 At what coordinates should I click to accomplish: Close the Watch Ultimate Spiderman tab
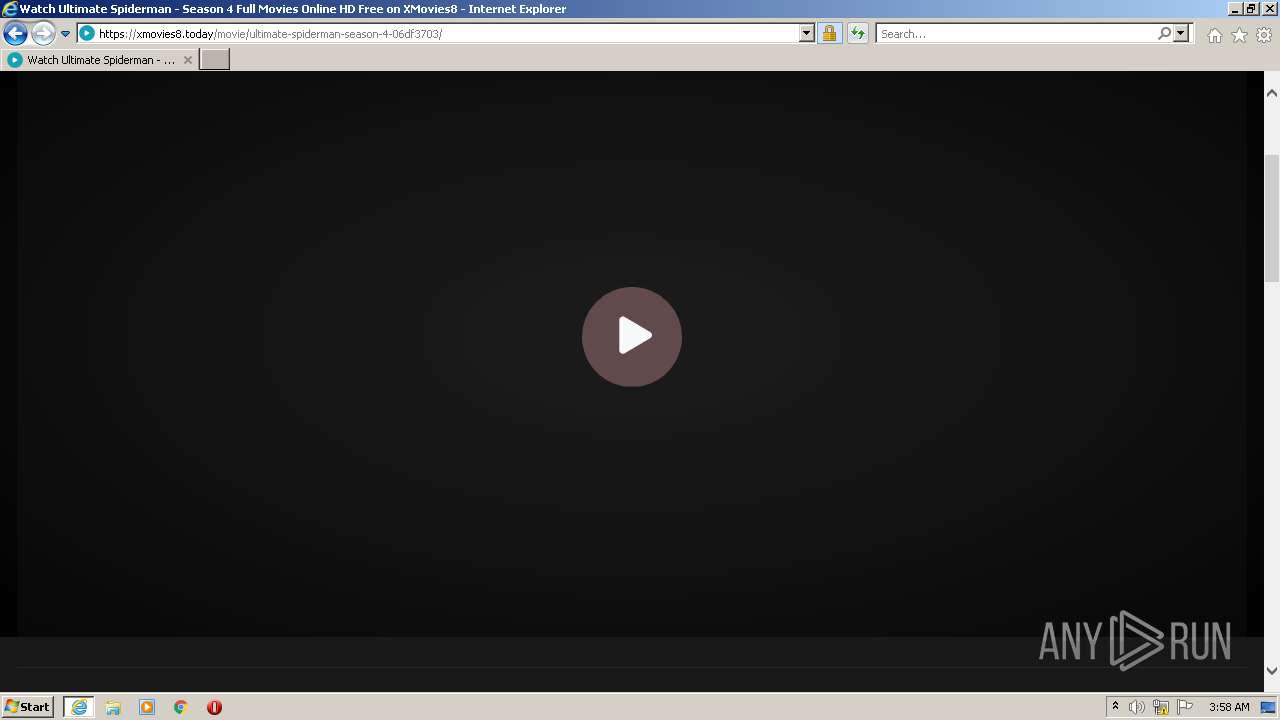187,60
